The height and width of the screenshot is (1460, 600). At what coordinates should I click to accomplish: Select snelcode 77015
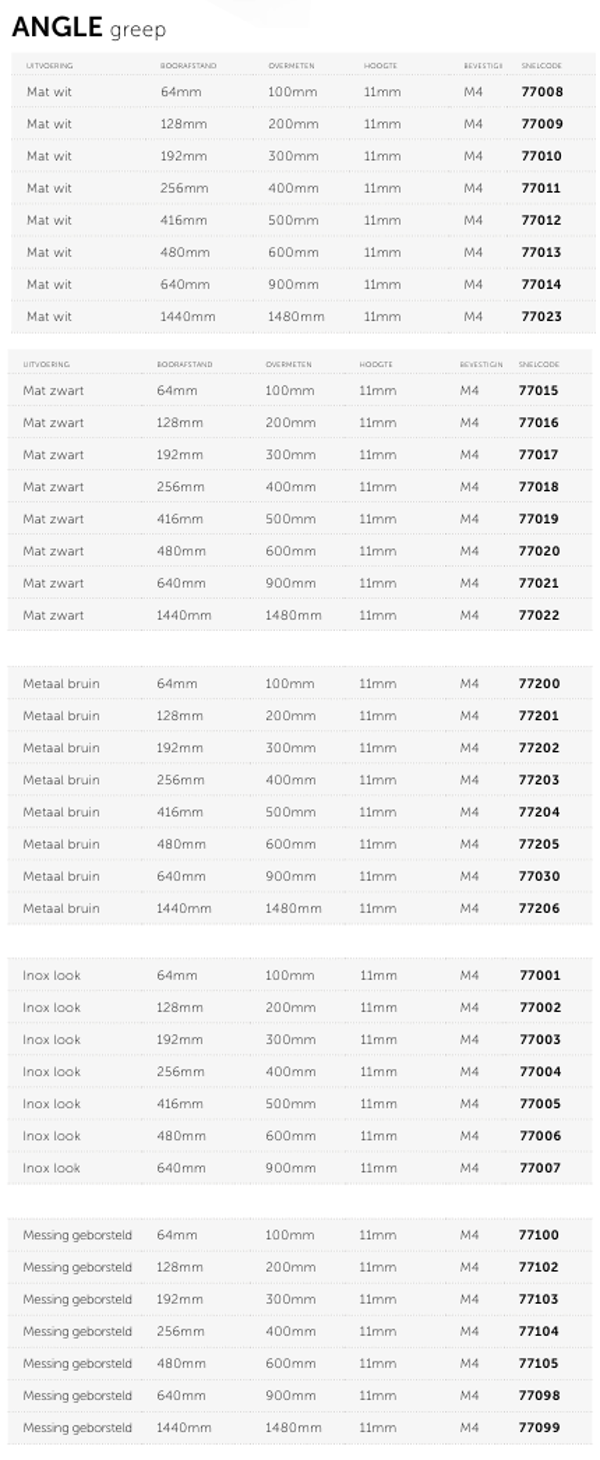(x=539, y=391)
